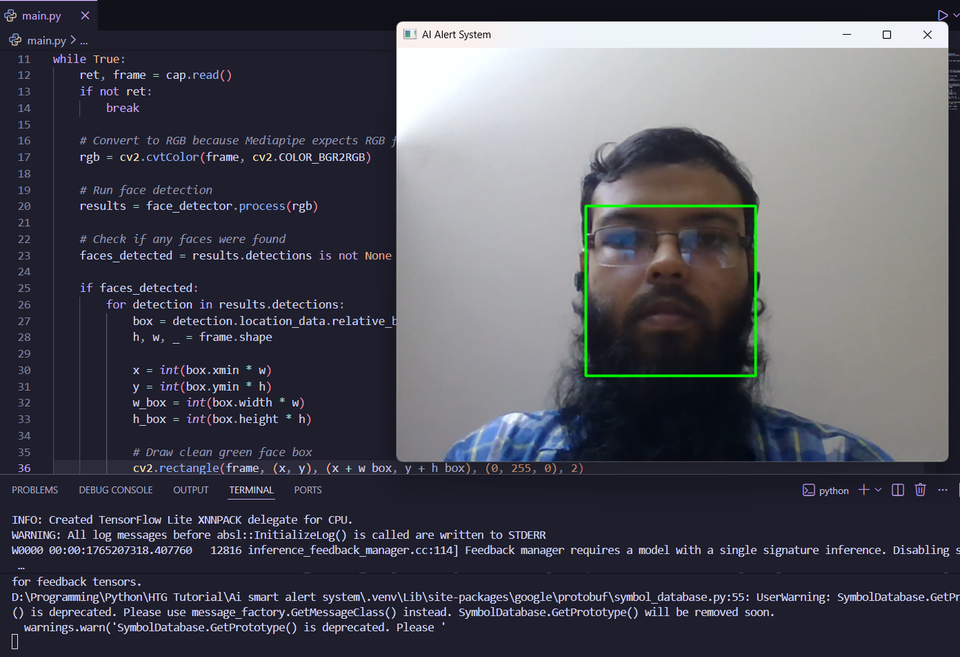This screenshot has height=657, width=960.
Task: Open the DEBUG CONSOLE tab
Action: coord(116,490)
